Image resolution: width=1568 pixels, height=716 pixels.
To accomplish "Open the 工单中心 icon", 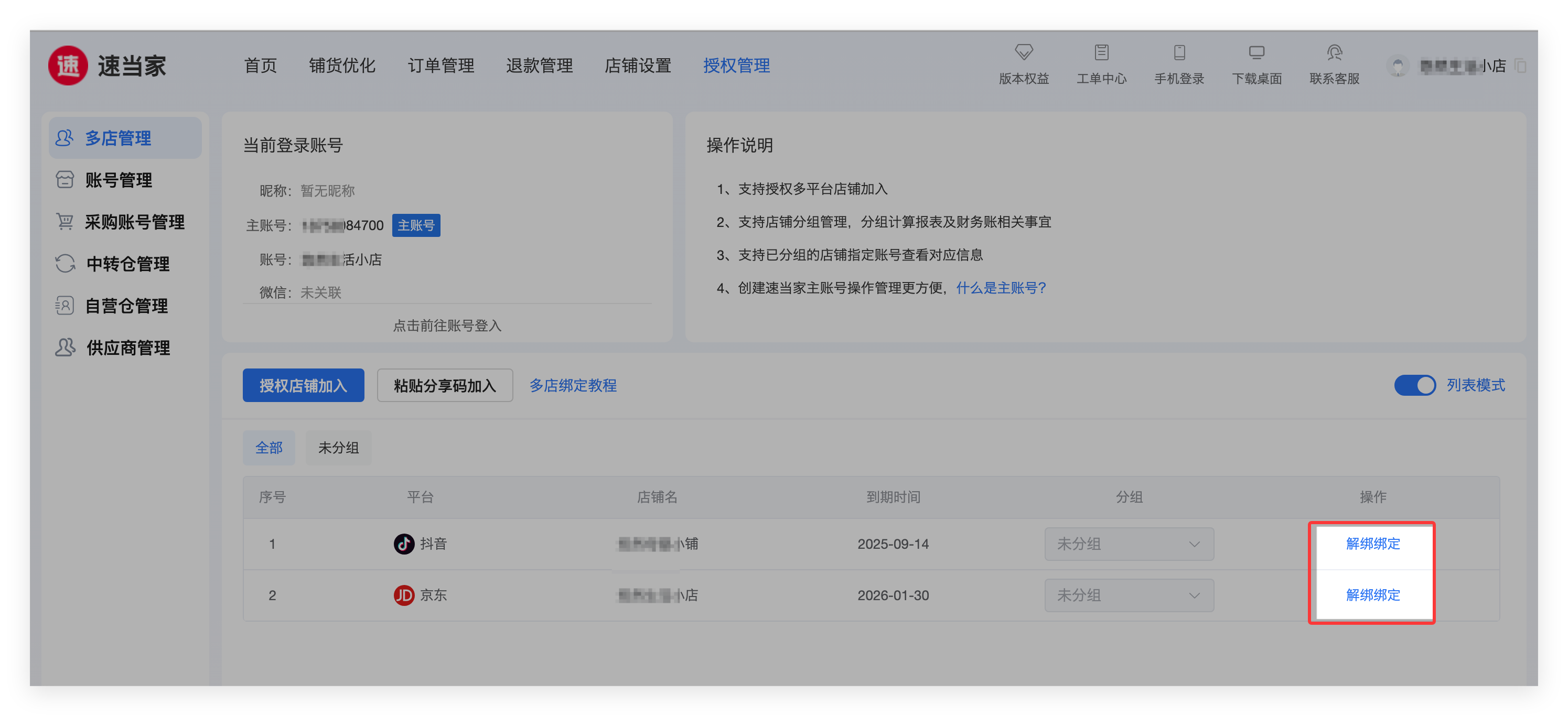I will [1101, 52].
